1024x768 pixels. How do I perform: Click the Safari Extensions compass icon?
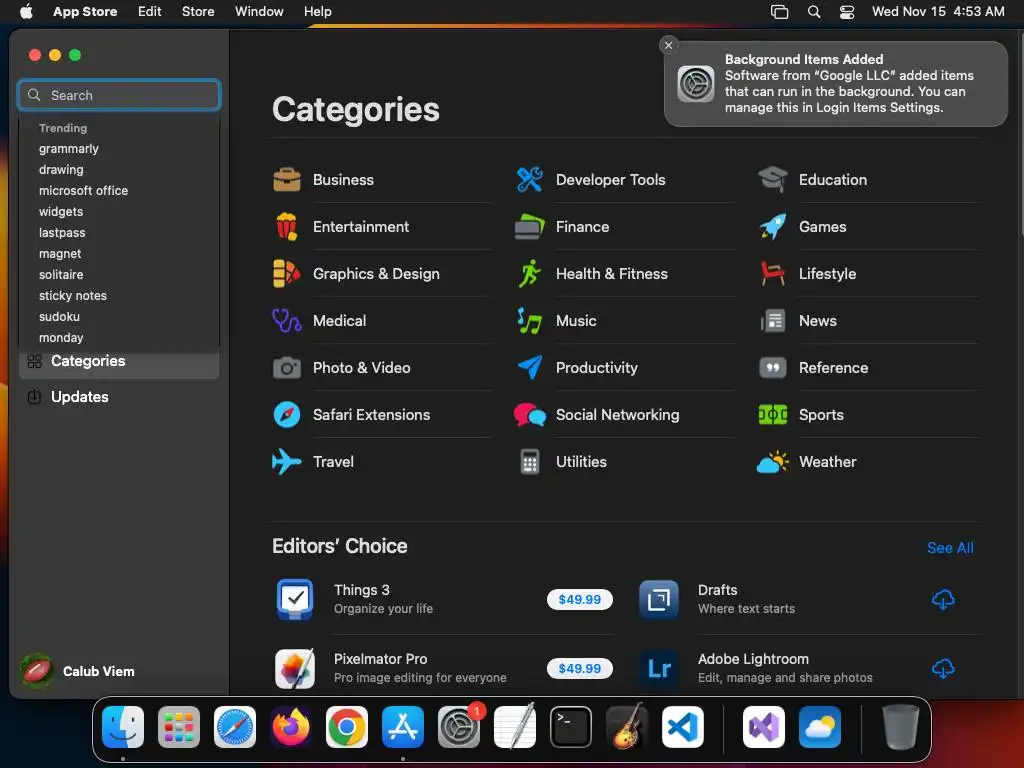pos(287,415)
